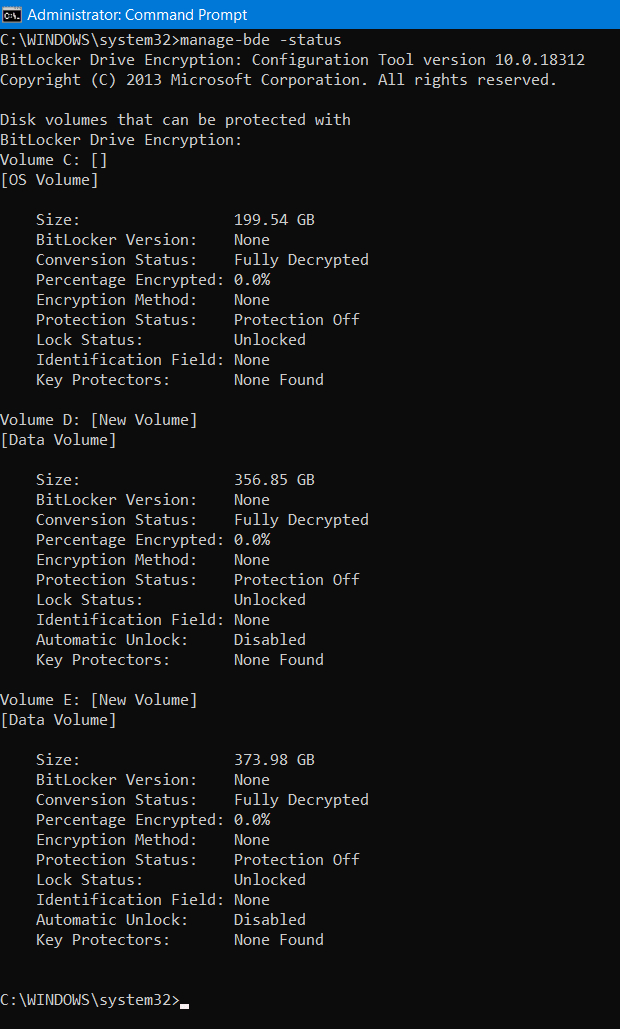Click the Configuration Tool version 10.0.18312 text
Screen dimensions: 620x1029
tap(418, 60)
